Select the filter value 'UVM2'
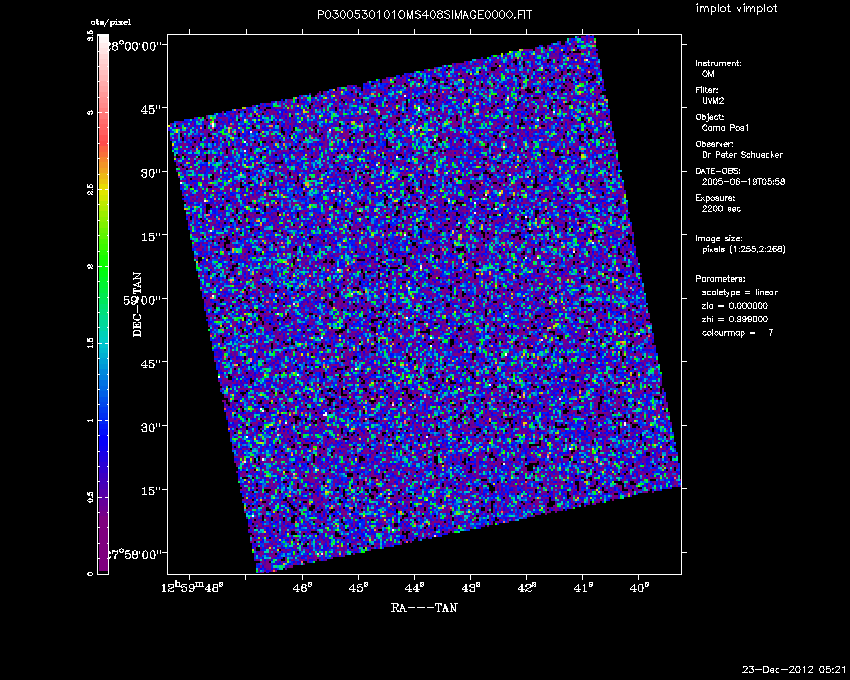This screenshot has width=850, height=680. [x=713, y=101]
